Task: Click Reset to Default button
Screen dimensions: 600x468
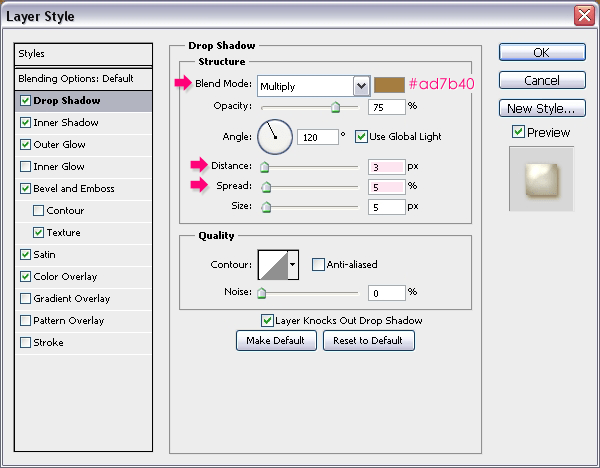Action: (x=369, y=341)
